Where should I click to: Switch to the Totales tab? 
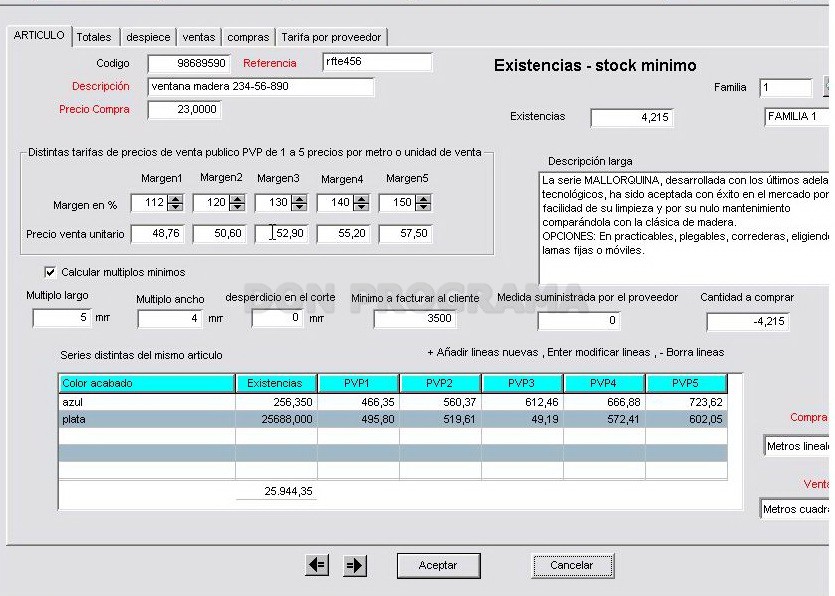click(94, 37)
